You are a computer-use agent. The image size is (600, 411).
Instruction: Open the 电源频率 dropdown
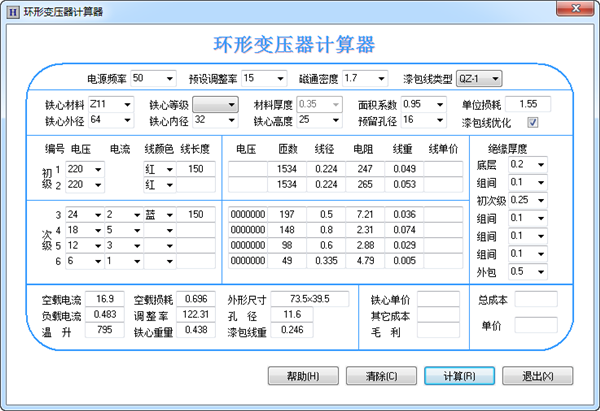click(167, 78)
